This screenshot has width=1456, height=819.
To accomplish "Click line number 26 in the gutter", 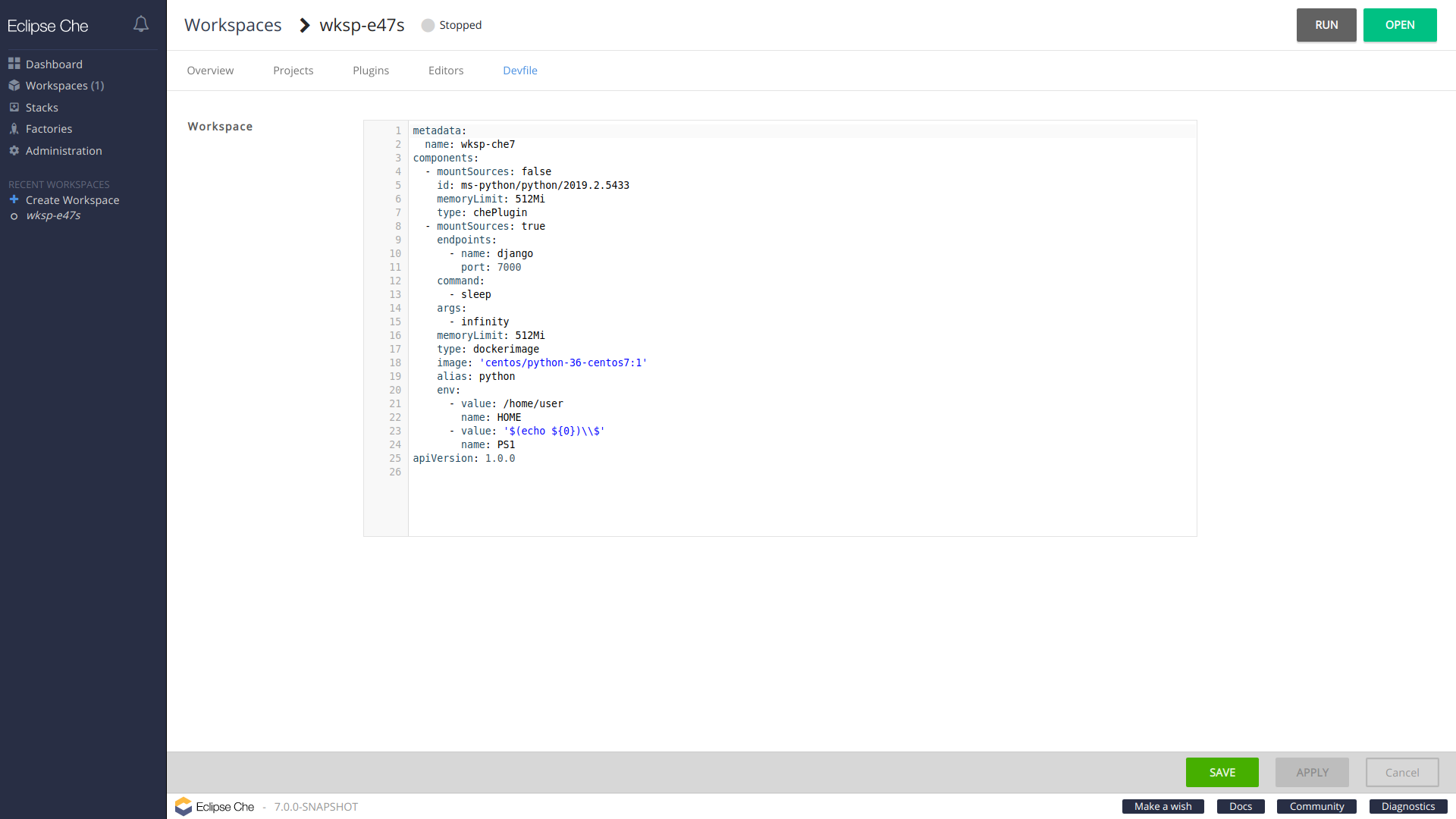I will click(395, 472).
